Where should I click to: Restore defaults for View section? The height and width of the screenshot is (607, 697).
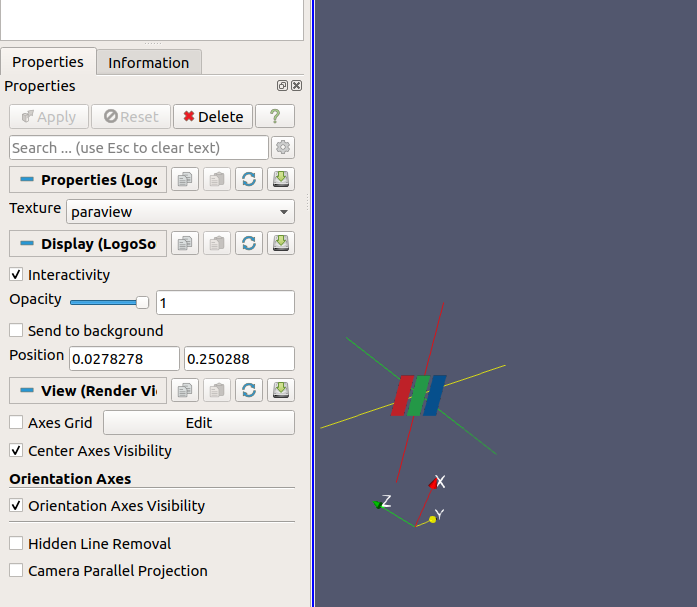(249, 390)
